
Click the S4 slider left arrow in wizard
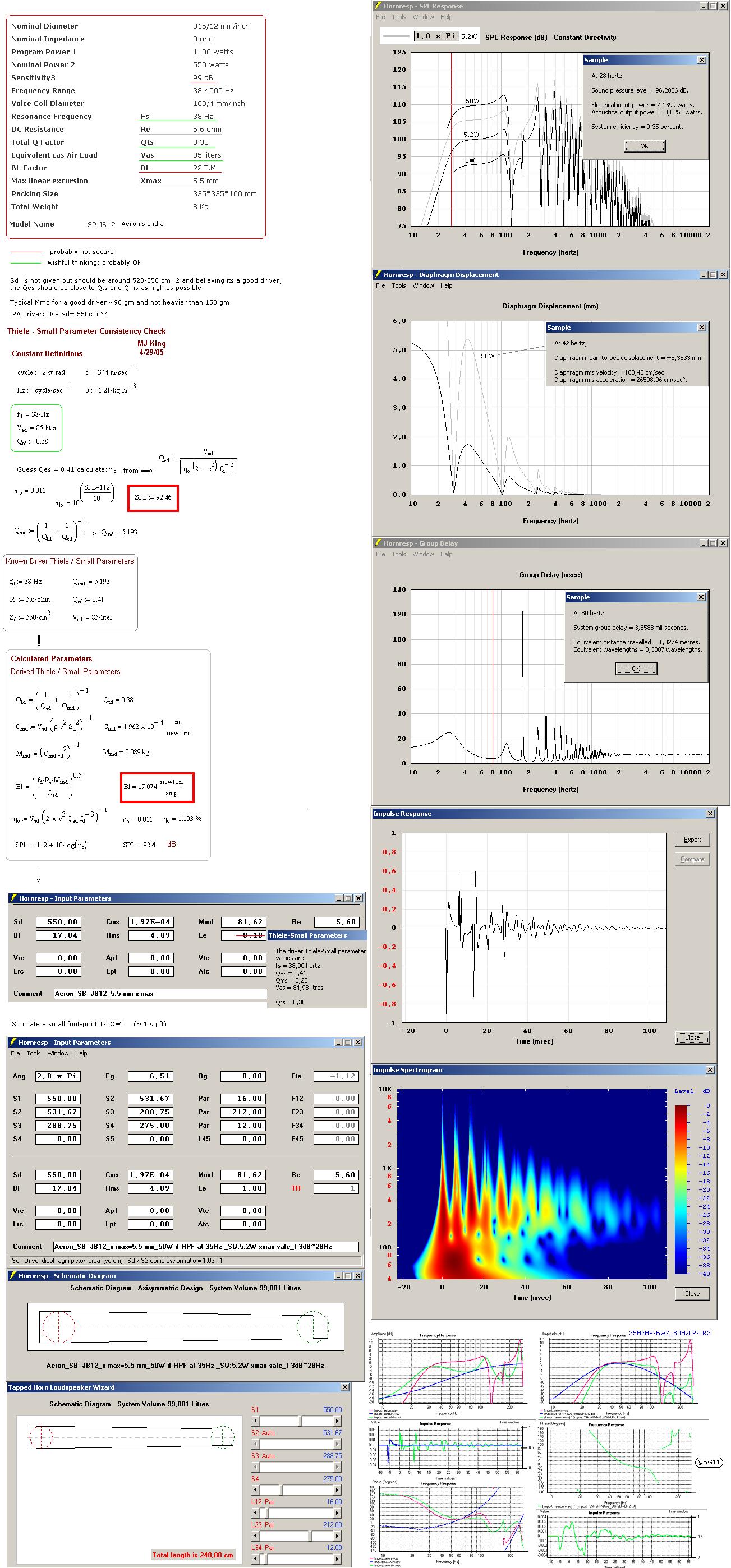click(256, 1489)
